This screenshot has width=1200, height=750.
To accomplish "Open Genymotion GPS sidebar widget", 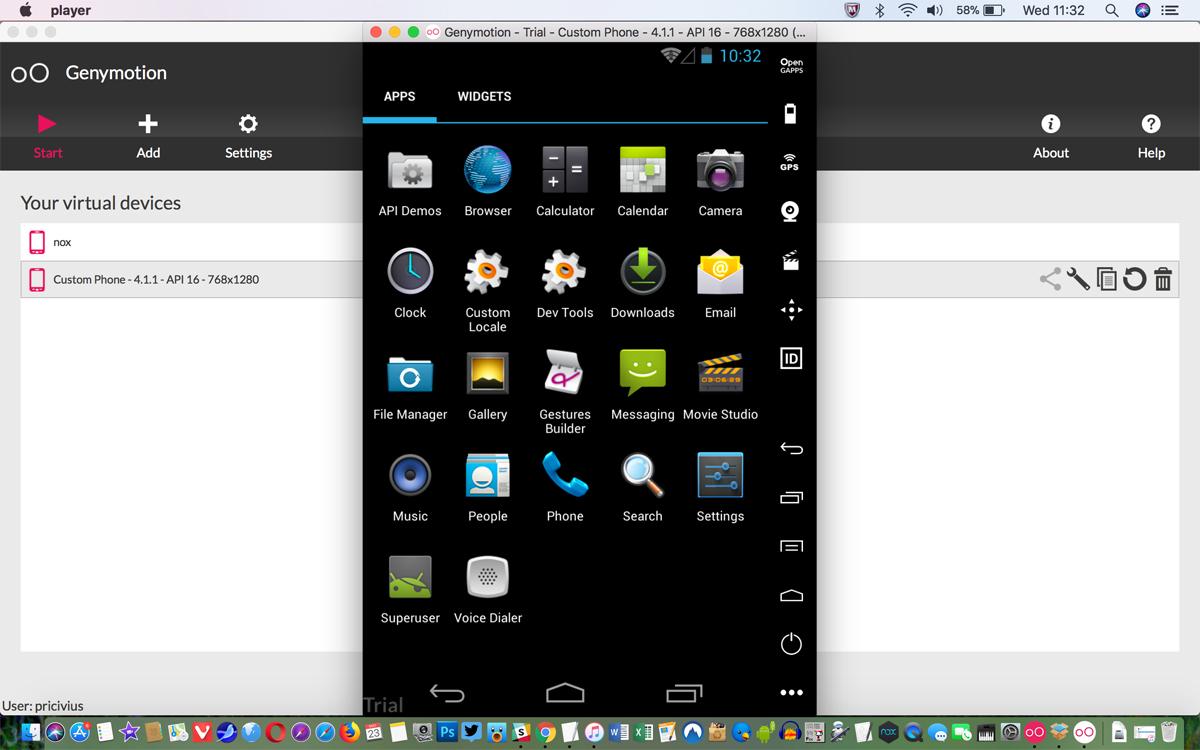I will (x=790, y=162).
